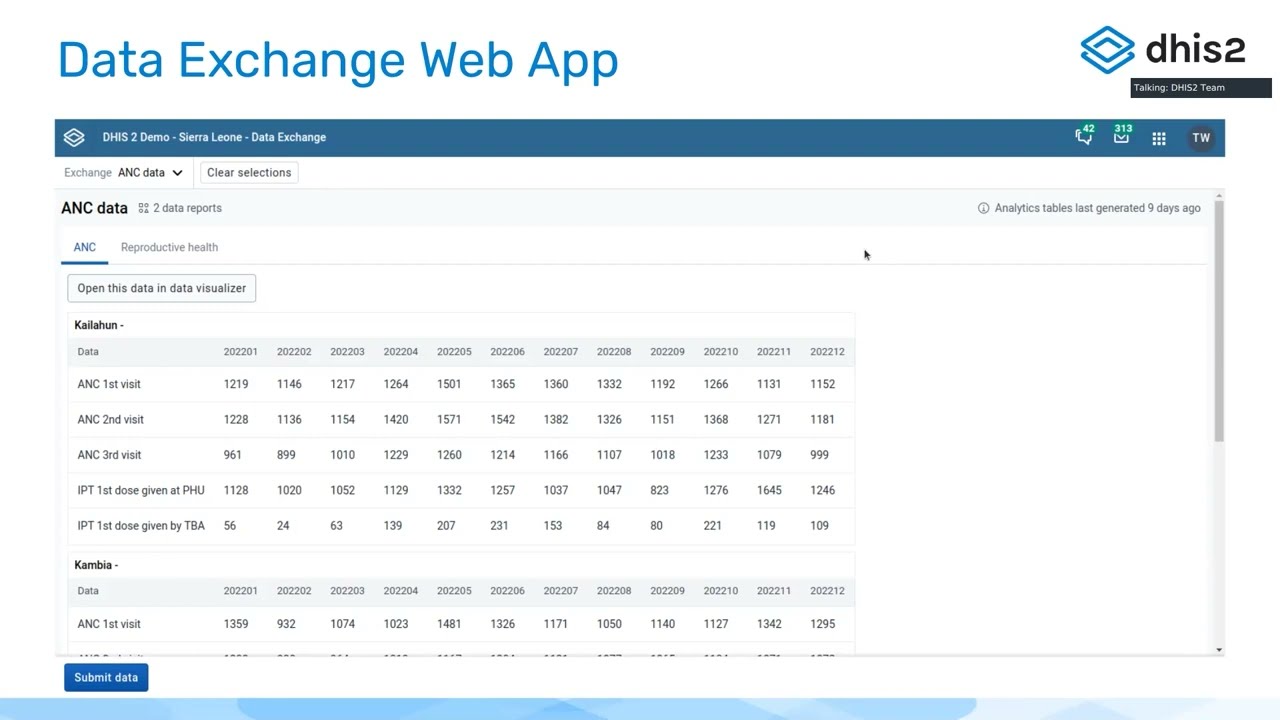Click value 231 in IPT TBA row
1280x720 pixels.
point(499,525)
